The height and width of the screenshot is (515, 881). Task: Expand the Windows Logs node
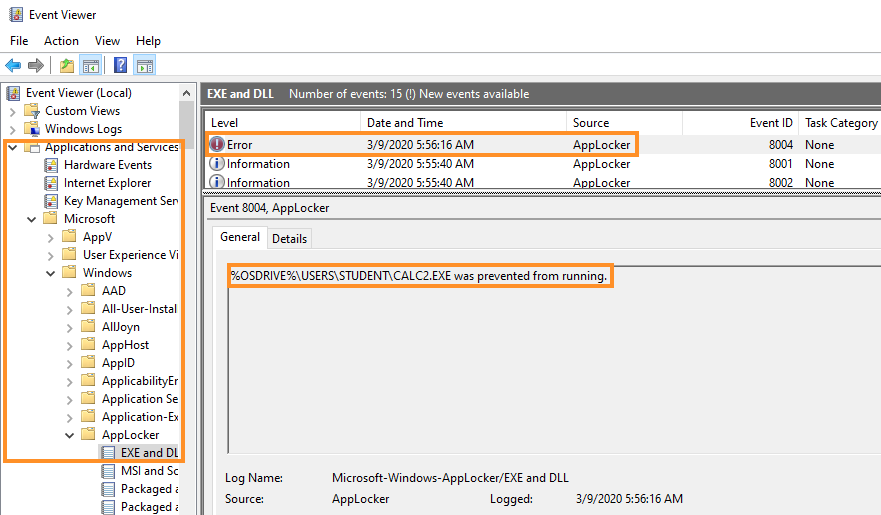point(13,130)
